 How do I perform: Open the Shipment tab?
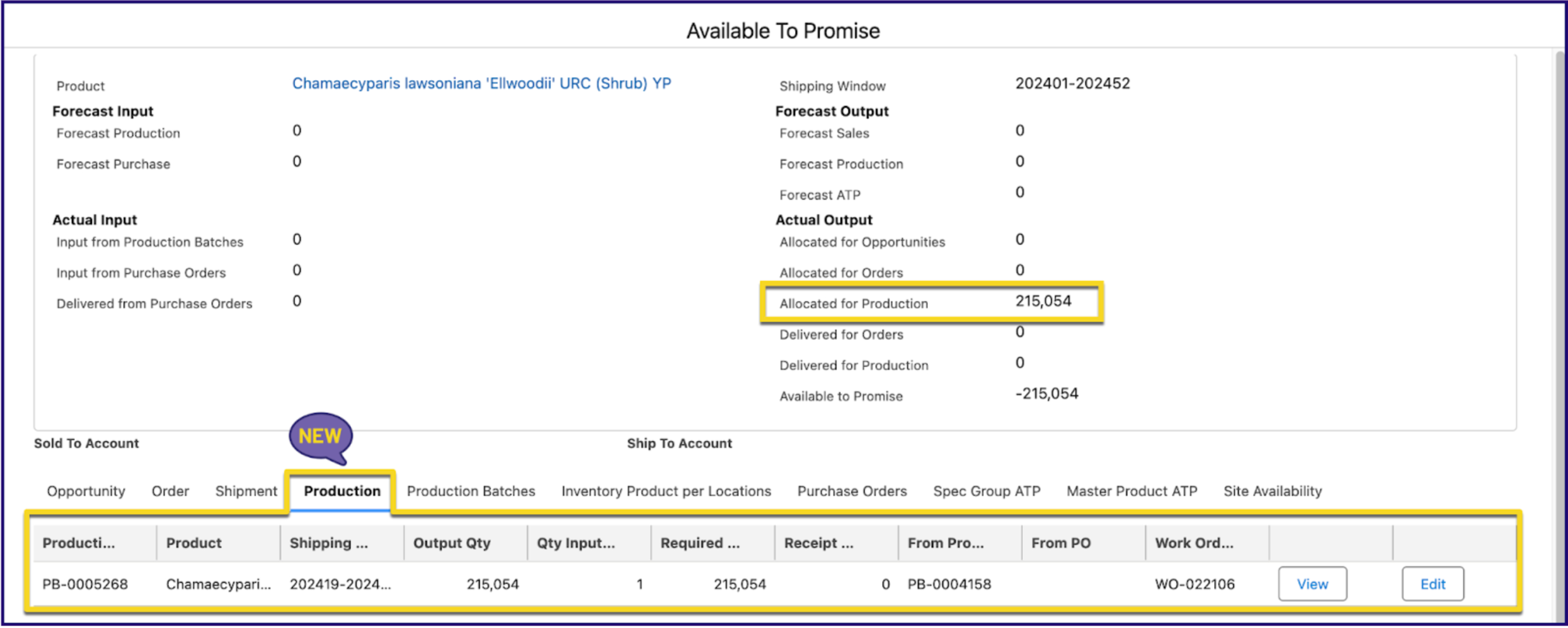(246, 491)
